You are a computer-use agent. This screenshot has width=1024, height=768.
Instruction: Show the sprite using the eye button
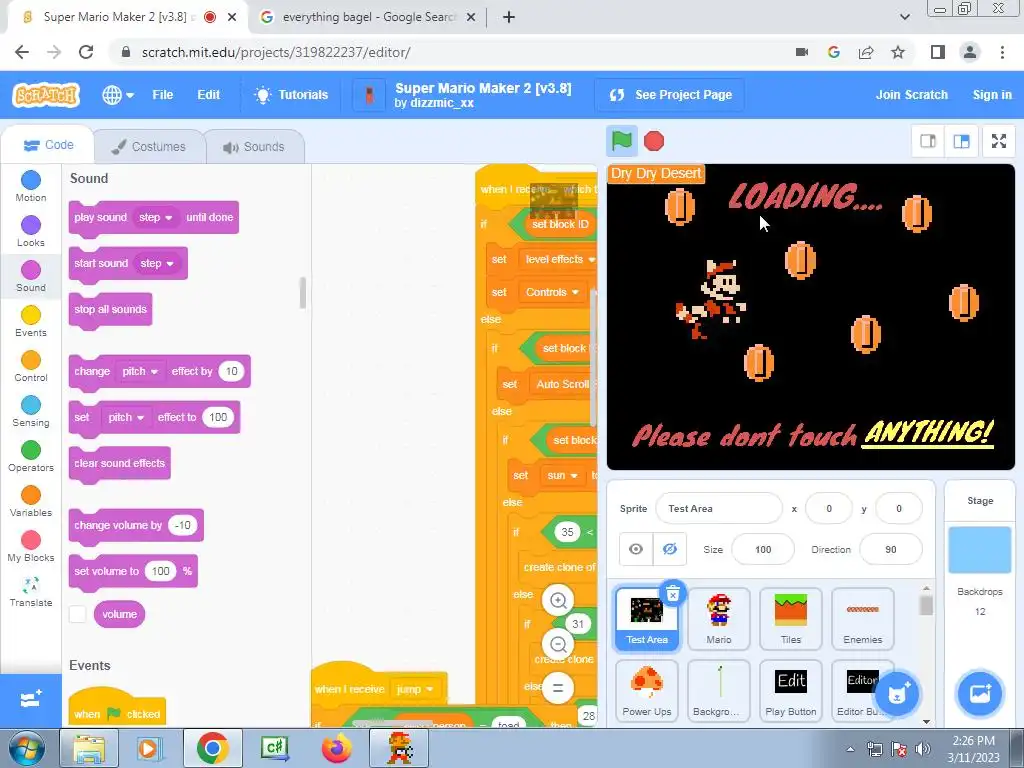tap(636, 549)
